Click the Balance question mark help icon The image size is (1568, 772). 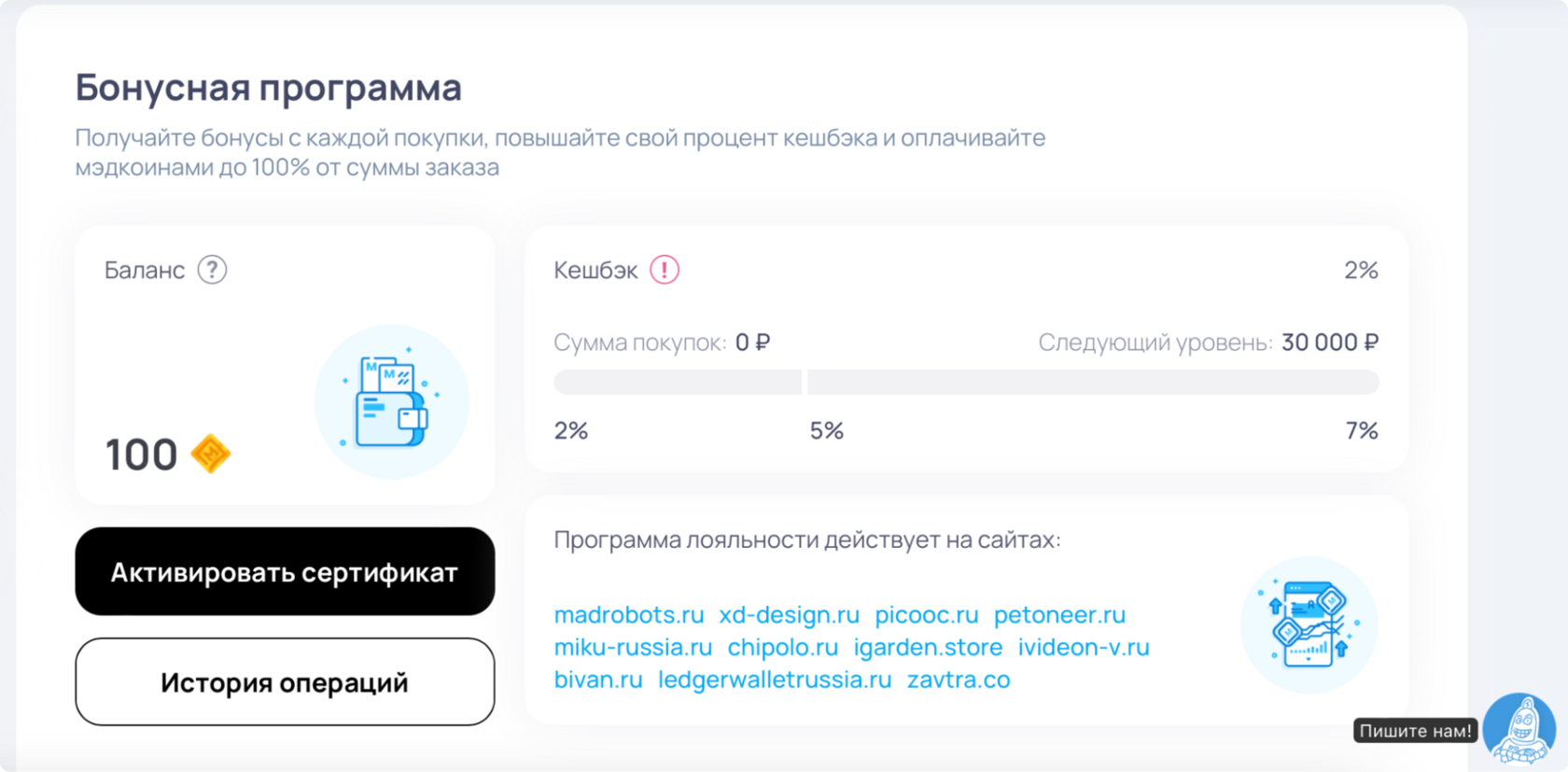212,270
